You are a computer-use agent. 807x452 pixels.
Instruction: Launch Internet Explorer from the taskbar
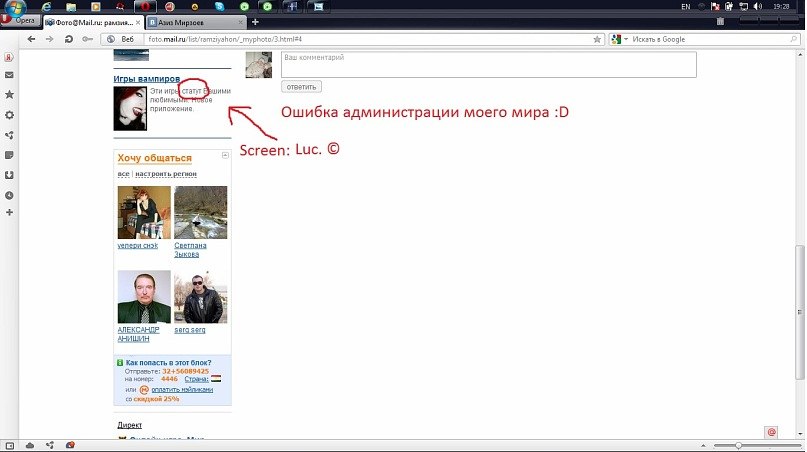[x=46, y=7]
